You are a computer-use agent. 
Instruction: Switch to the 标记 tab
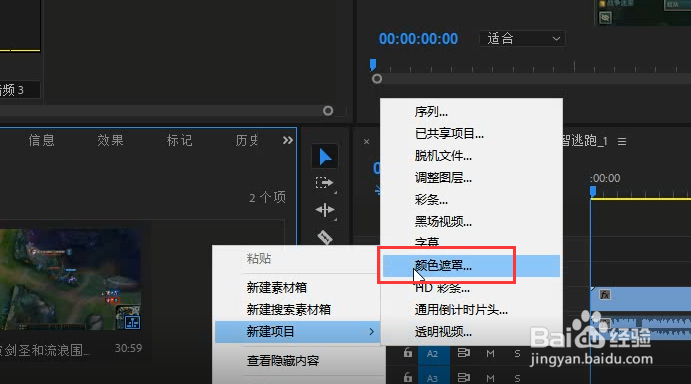[x=179, y=140]
